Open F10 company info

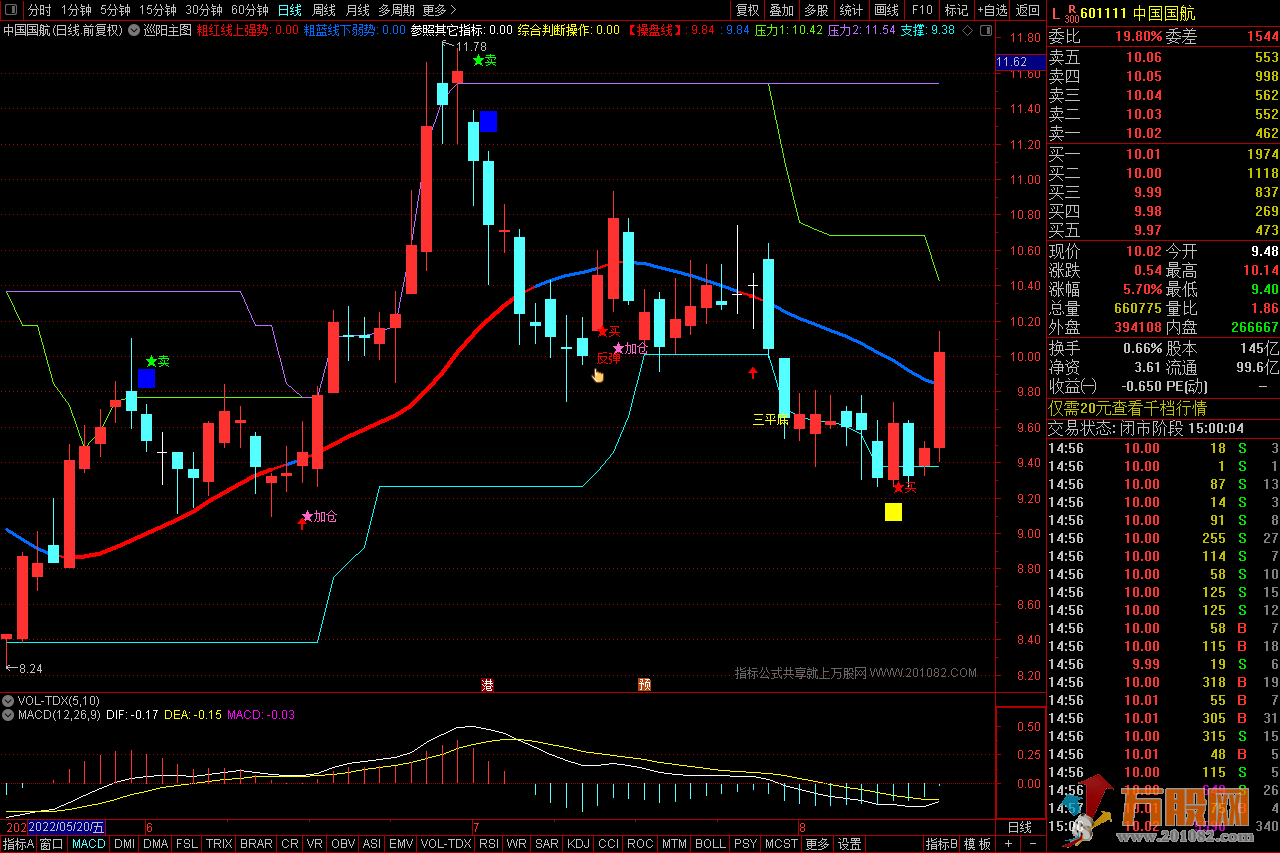click(x=921, y=10)
